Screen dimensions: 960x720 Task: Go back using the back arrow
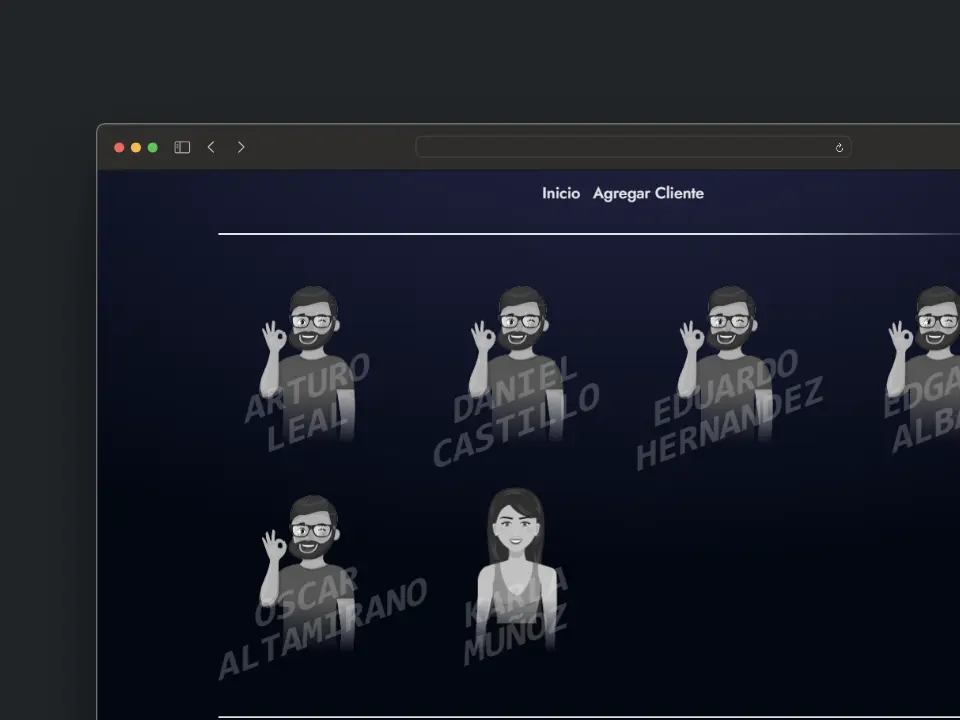click(x=211, y=147)
